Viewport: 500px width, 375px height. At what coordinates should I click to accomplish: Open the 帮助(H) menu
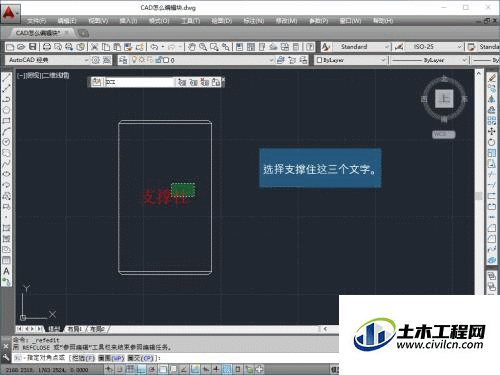(x=383, y=21)
